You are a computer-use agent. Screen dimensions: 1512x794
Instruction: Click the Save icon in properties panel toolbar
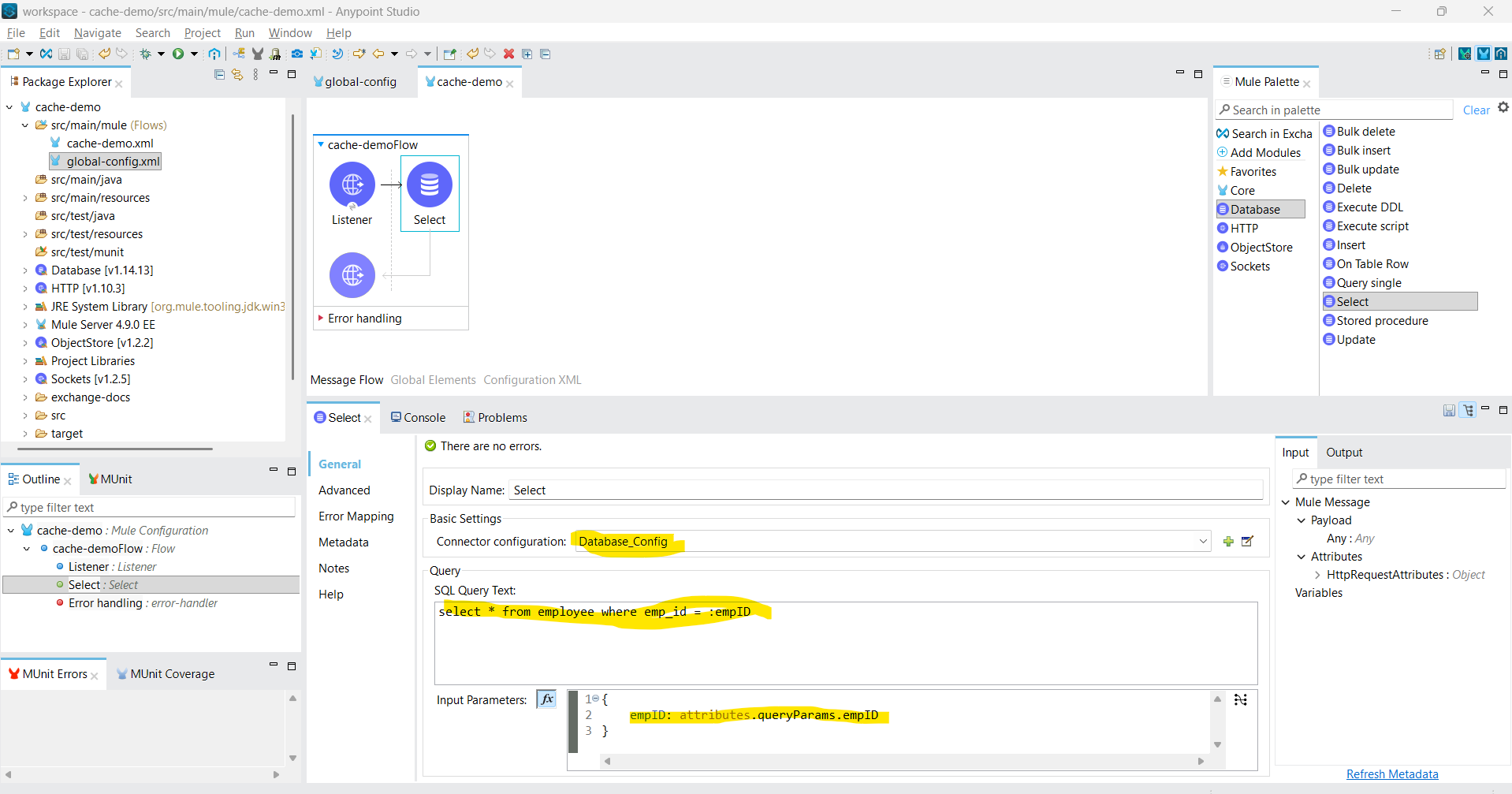click(x=1449, y=410)
